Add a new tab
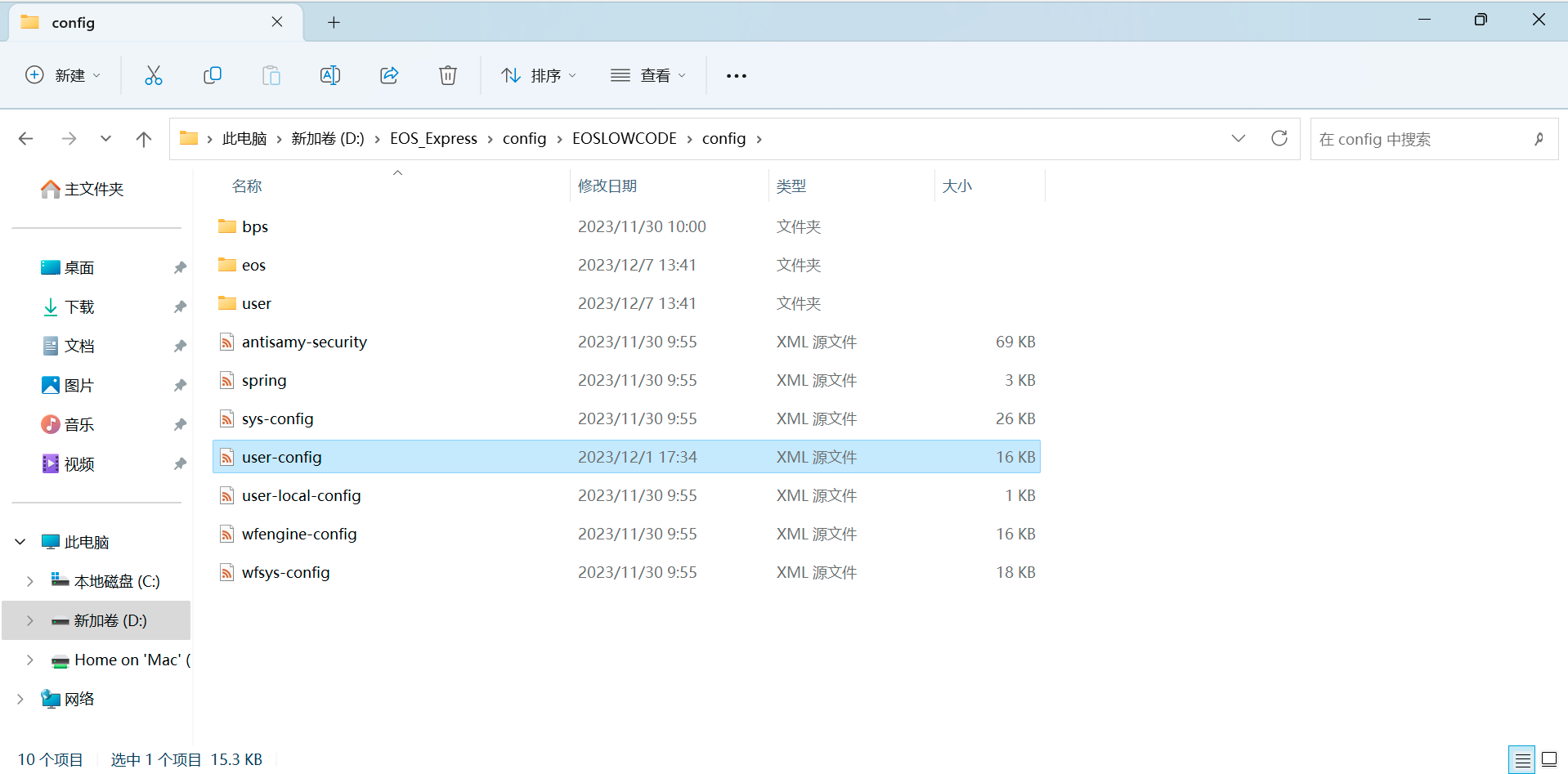1568x774 pixels. coord(334,22)
